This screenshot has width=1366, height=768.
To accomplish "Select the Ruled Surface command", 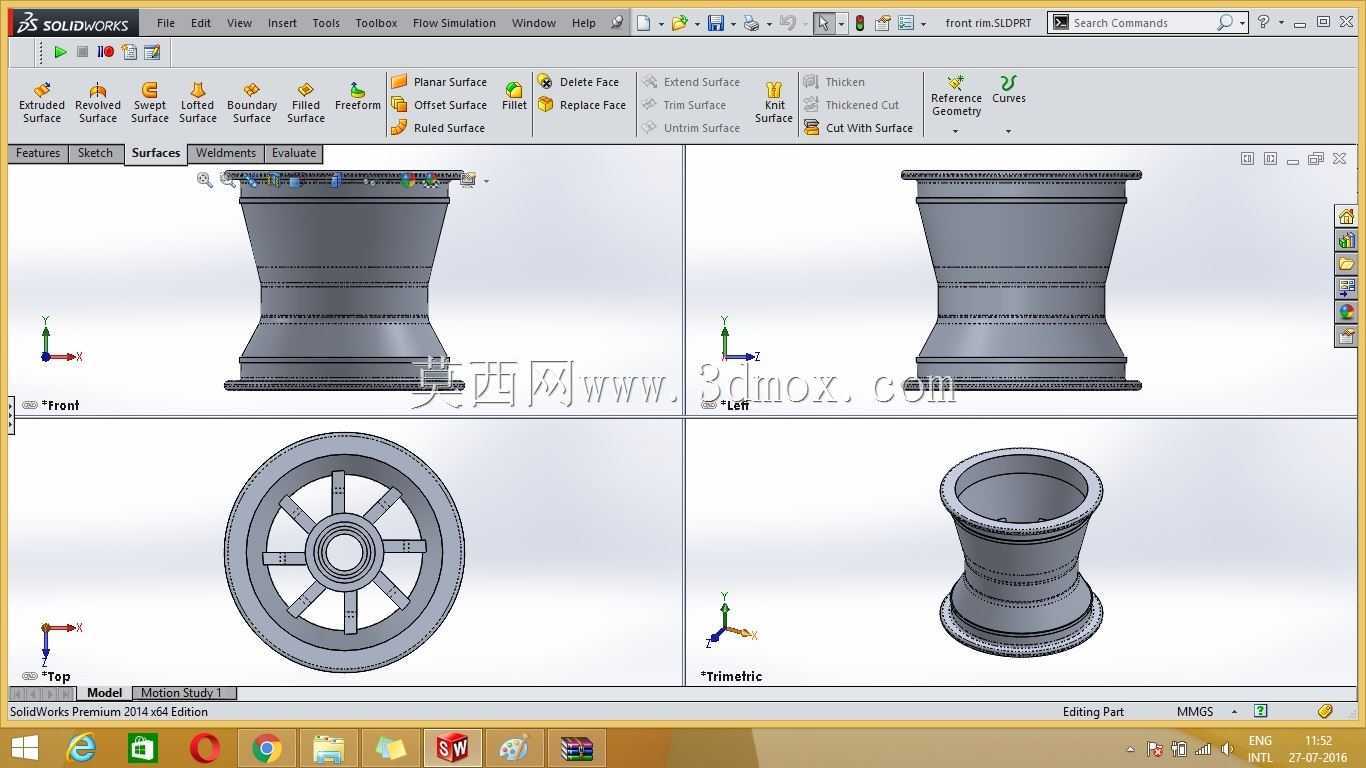I will (x=438, y=128).
